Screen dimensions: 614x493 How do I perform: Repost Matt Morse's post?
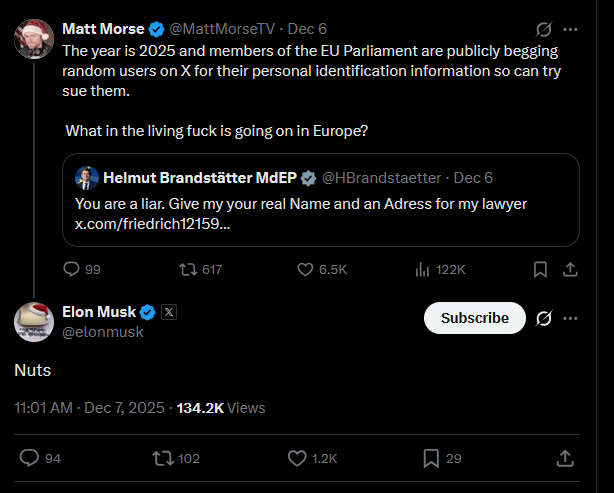click(x=187, y=269)
